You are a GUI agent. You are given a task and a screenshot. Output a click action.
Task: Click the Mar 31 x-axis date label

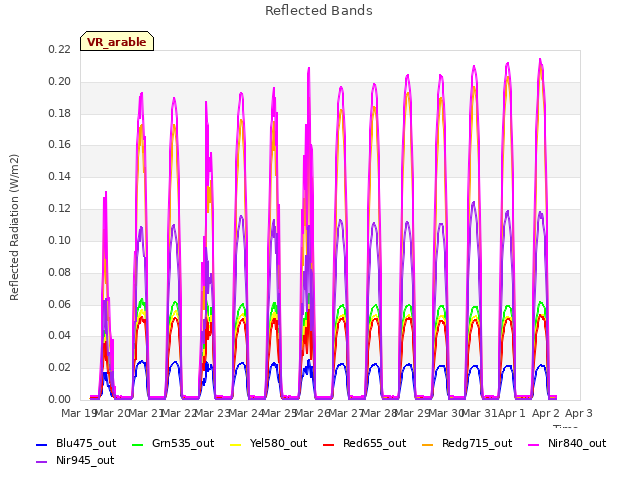(480, 413)
